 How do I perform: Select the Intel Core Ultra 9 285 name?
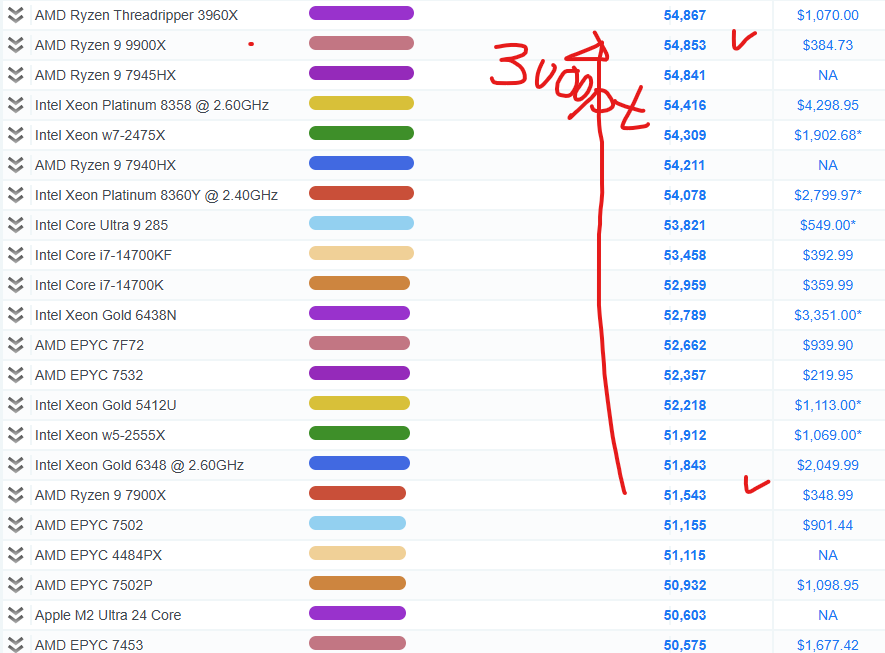click(102, 225)
